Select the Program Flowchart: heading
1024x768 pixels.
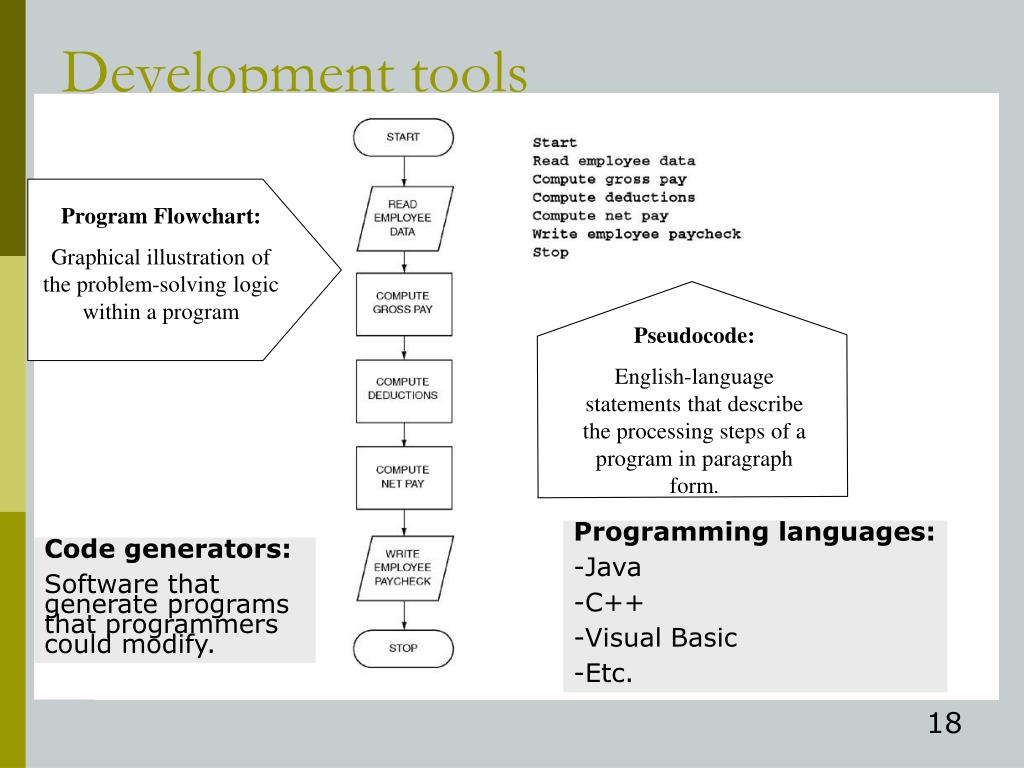(161, 216)
